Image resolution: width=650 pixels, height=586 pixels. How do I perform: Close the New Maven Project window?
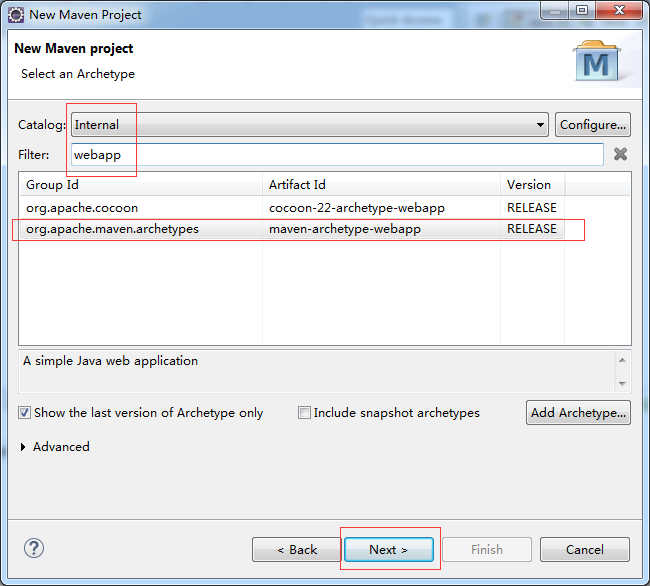point(619,10)
